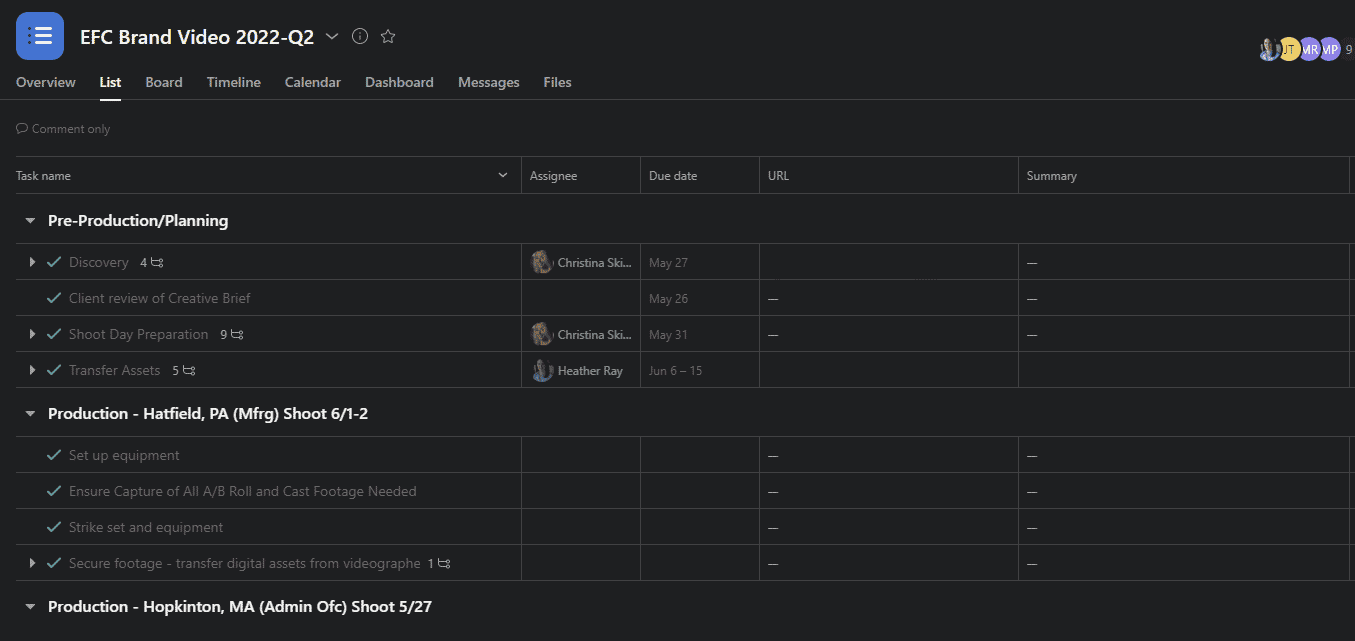Click the Assignee column header
Viewport: 1355px width, 641px height.
tap(581, 175)
